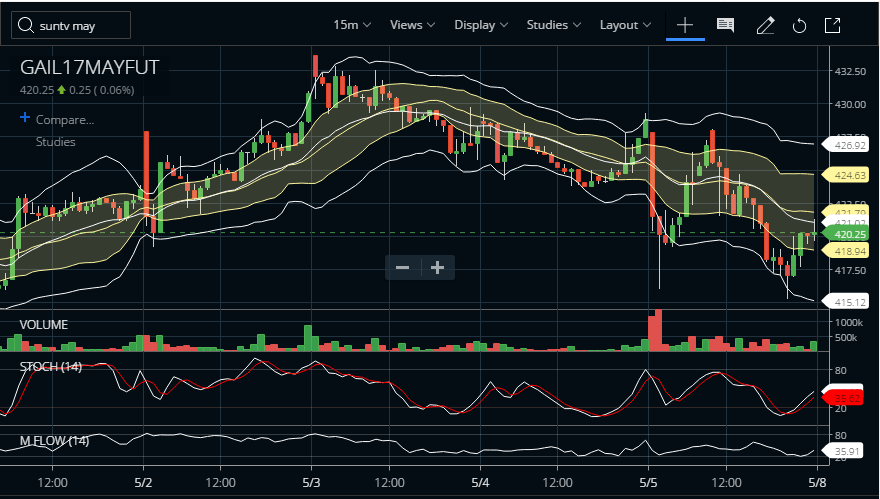Click the share export arrow icon
Screen dimensions: 880x499
832,25
